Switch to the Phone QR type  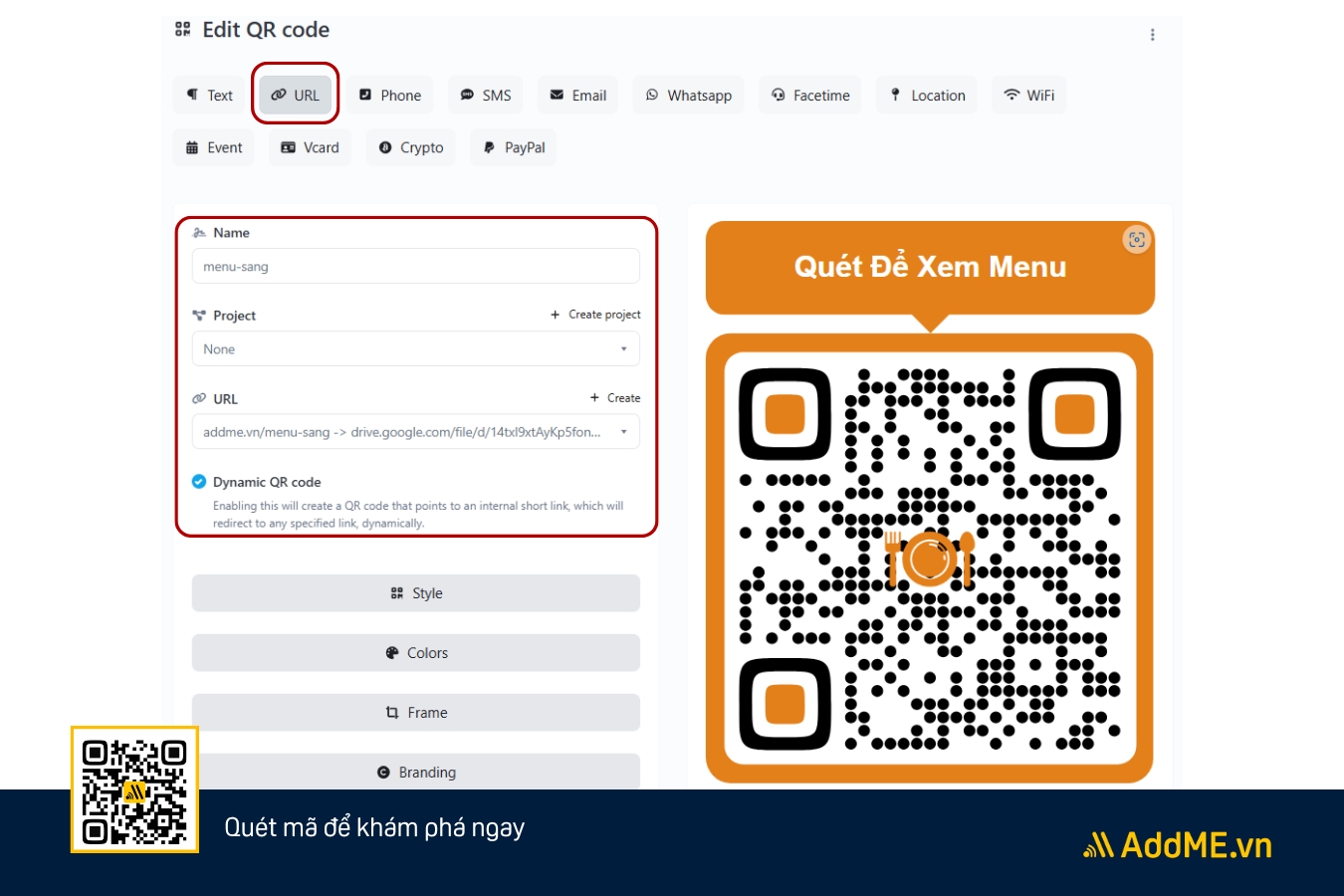pos(390,96)
